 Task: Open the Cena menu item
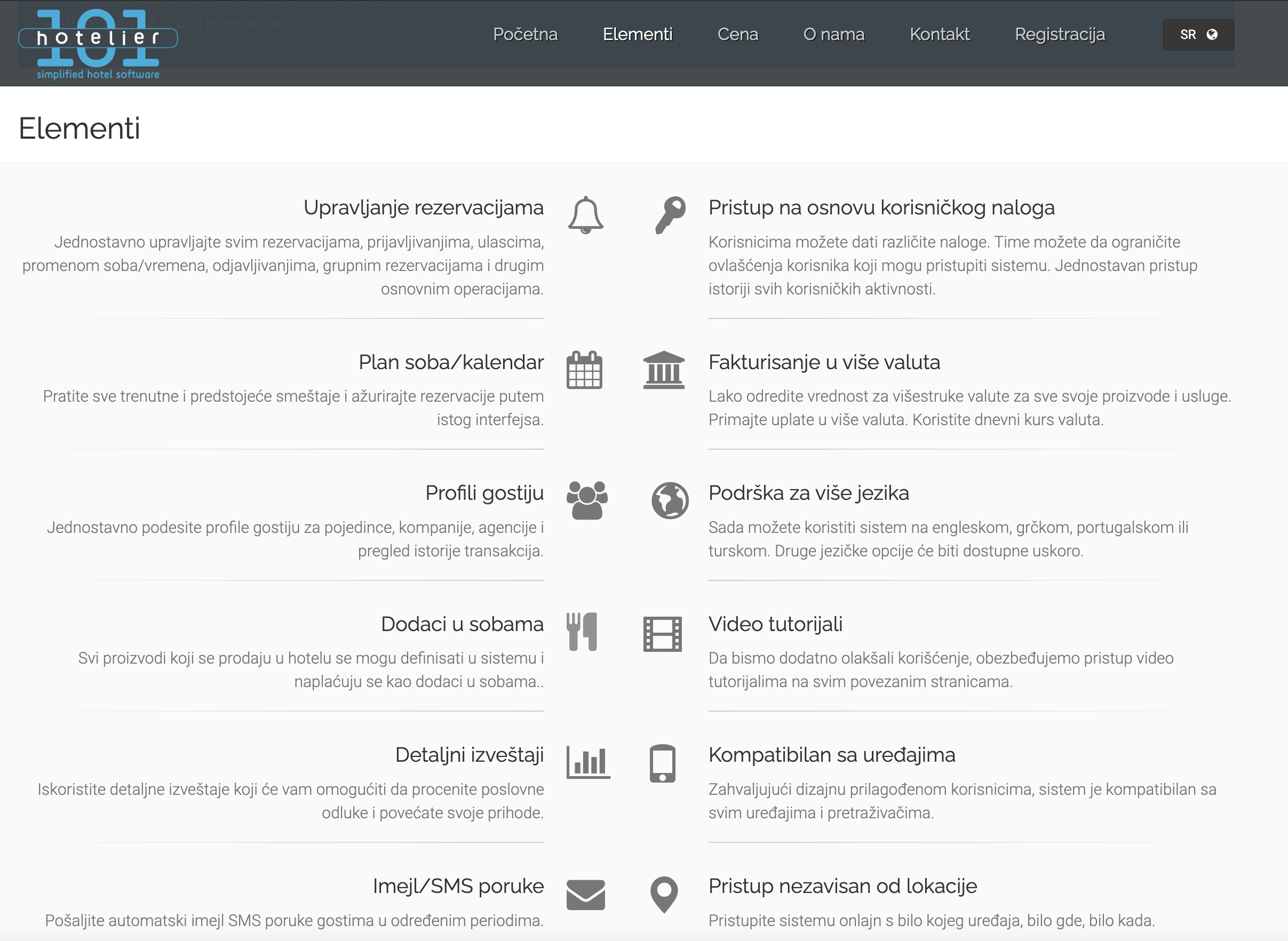[737, 34]
